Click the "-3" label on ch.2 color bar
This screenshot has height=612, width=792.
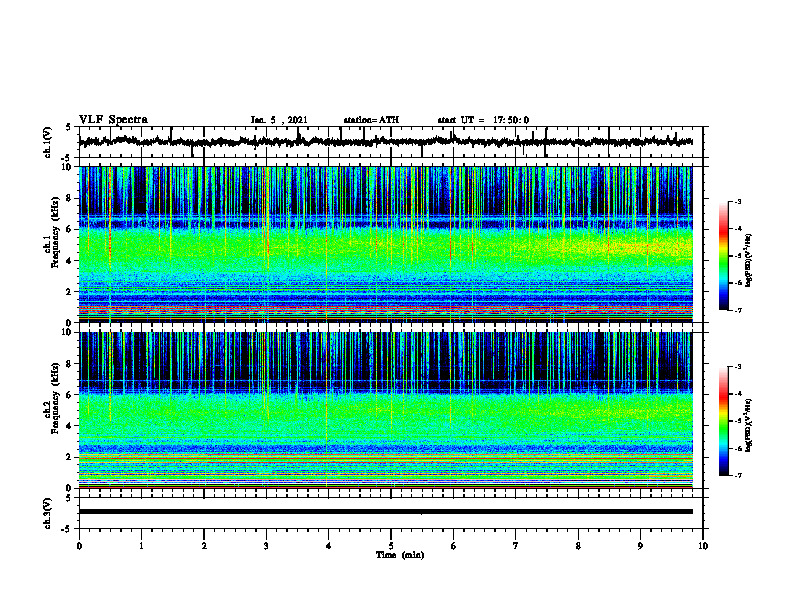click(x=738, y=367)
